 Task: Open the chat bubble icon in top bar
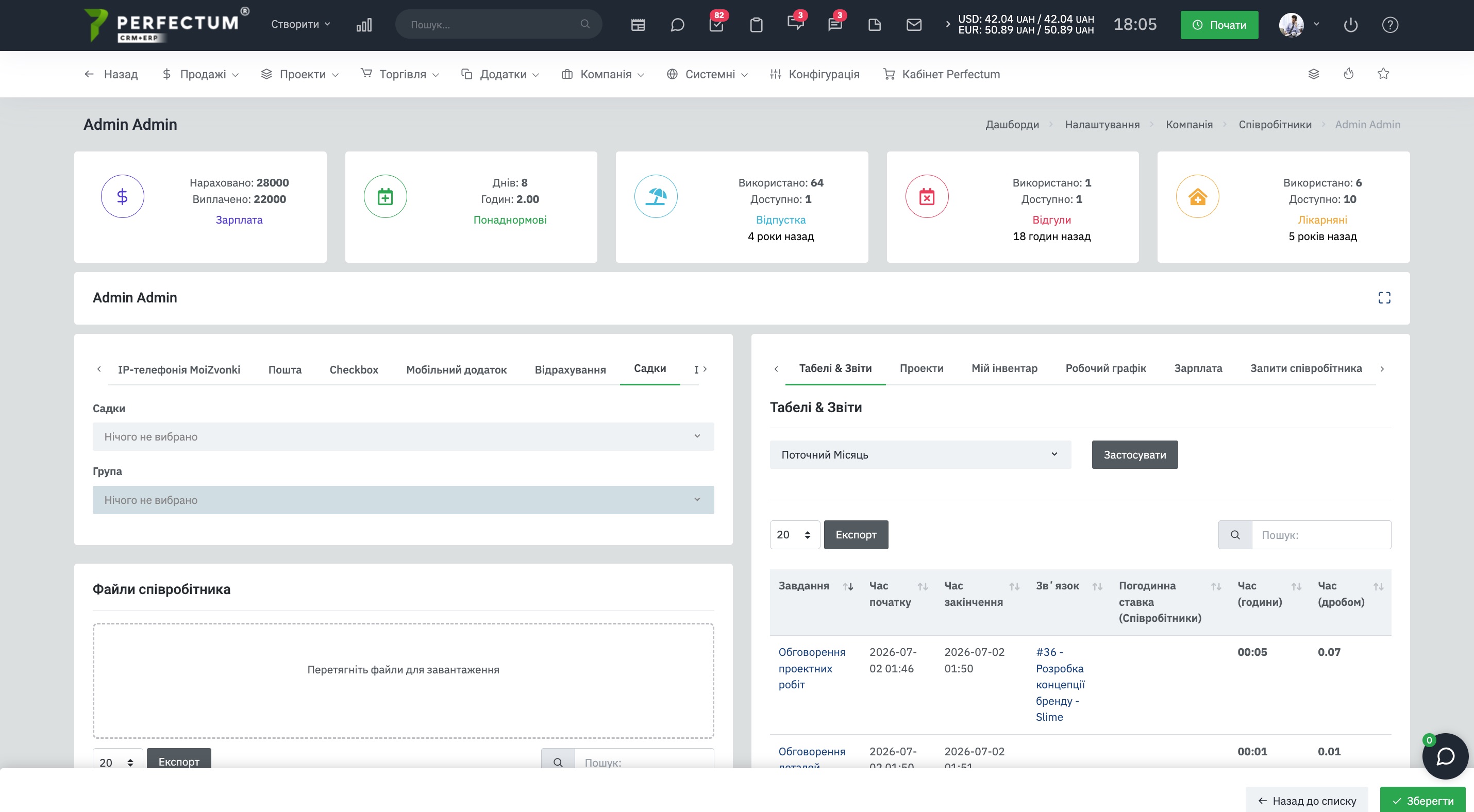(x=678, y=25)
